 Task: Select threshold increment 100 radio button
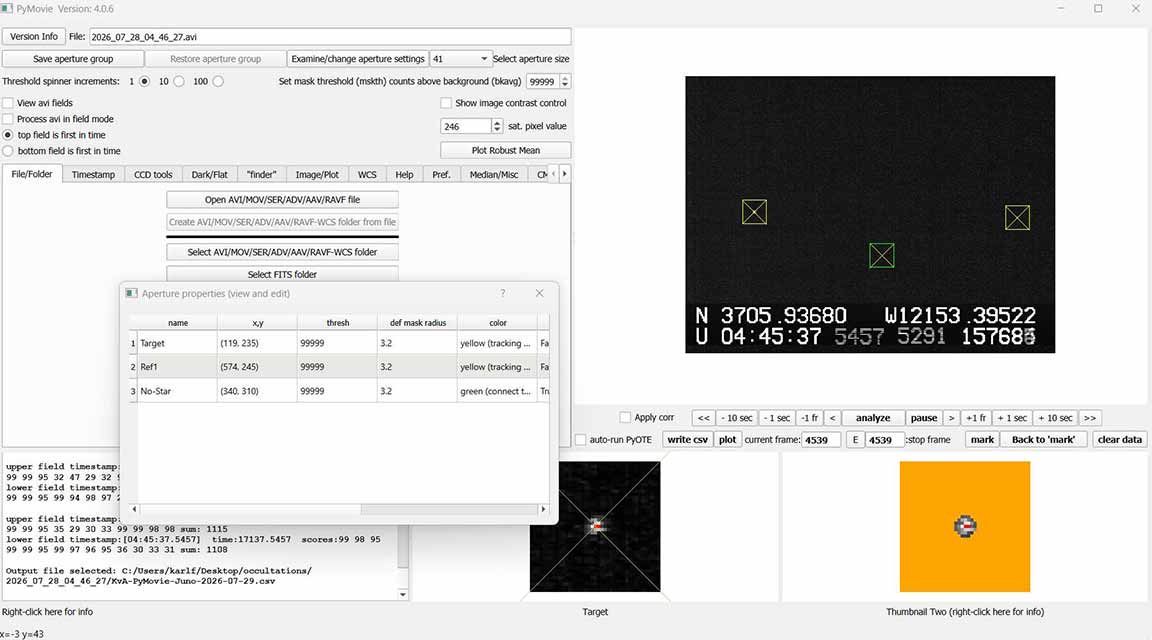coord(218,82)
